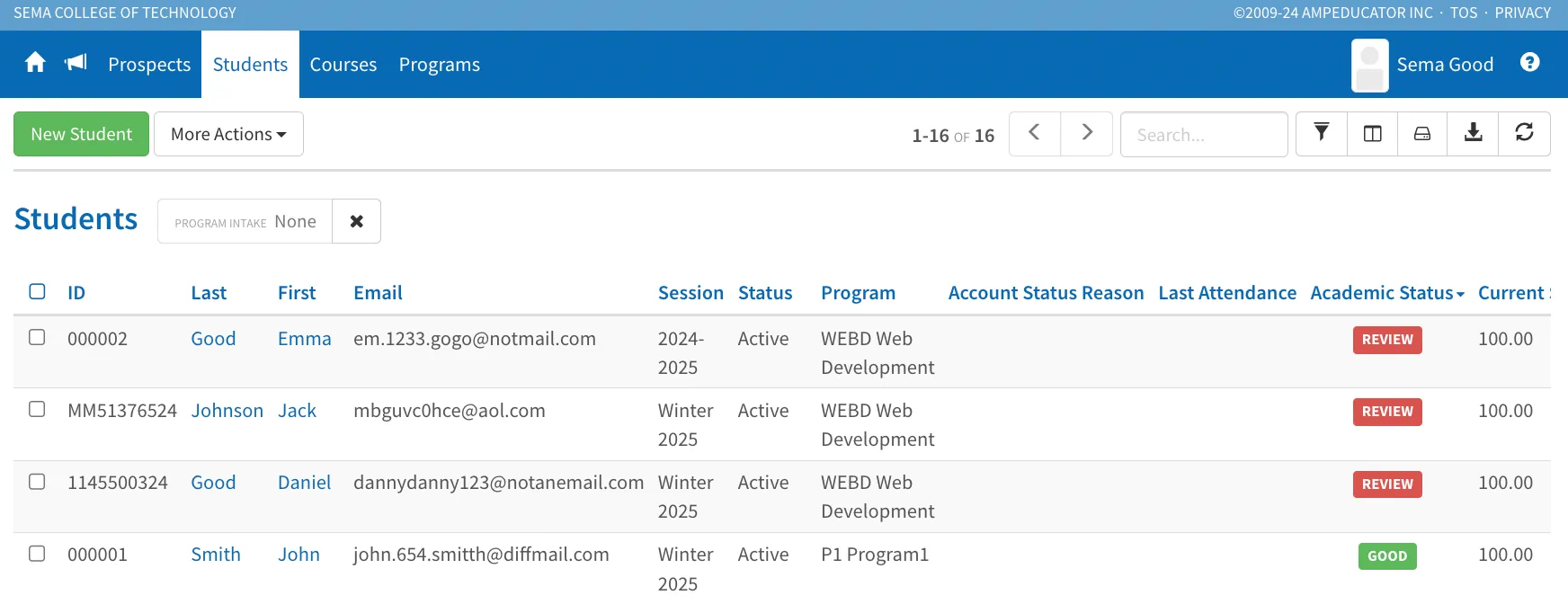Open the Prospects tab
The image size is (1568, 604).
tap(149, 65)
